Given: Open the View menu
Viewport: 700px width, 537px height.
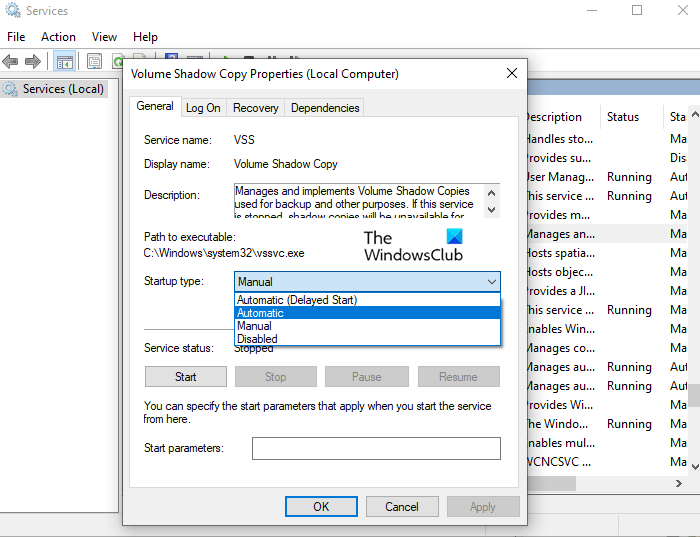Looking at the screenshot, I should [x=104, y=37].
